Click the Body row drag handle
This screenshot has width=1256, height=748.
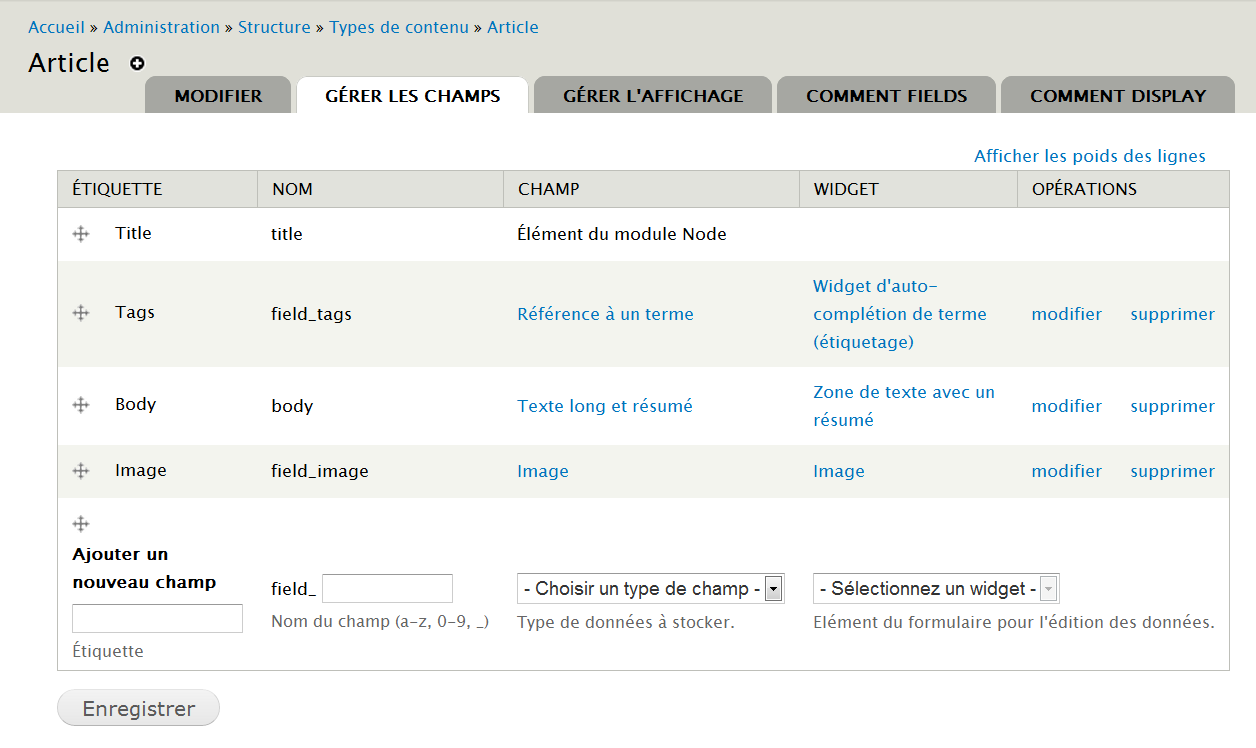click(81, 405)
